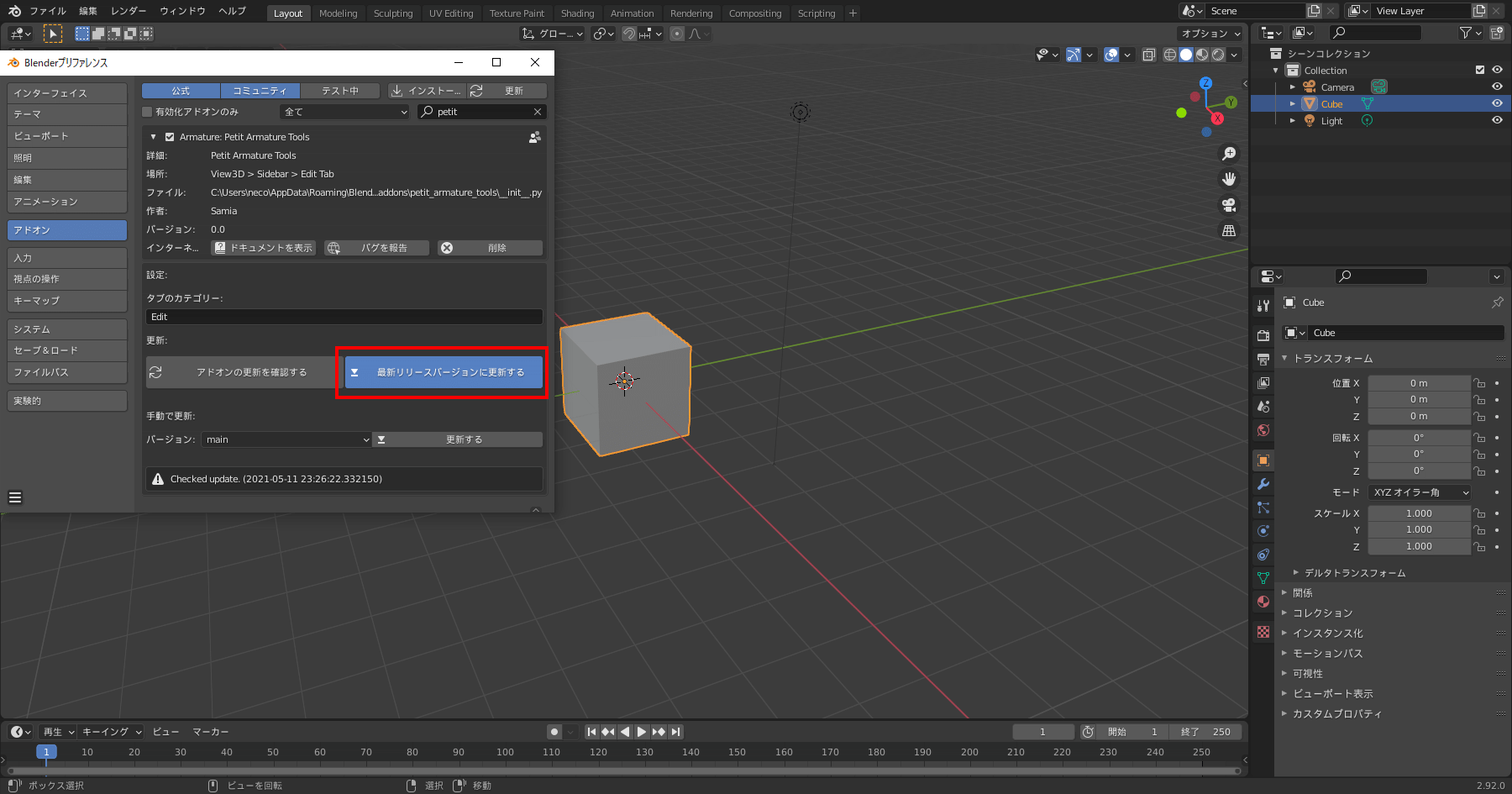Open the rotation mode XYZ オイラー角 dropdown
The width and height of the screenshot is (1512, 794).
[x=1420, y=492]
